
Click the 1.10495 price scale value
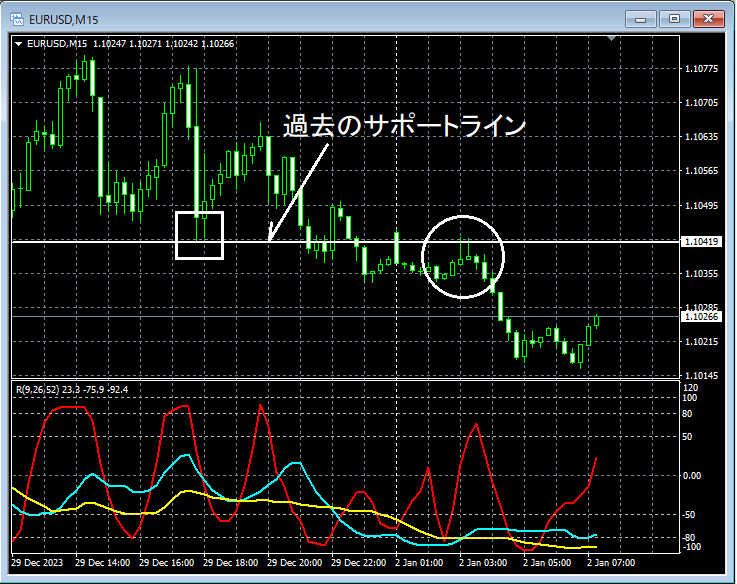coord(701,205)
